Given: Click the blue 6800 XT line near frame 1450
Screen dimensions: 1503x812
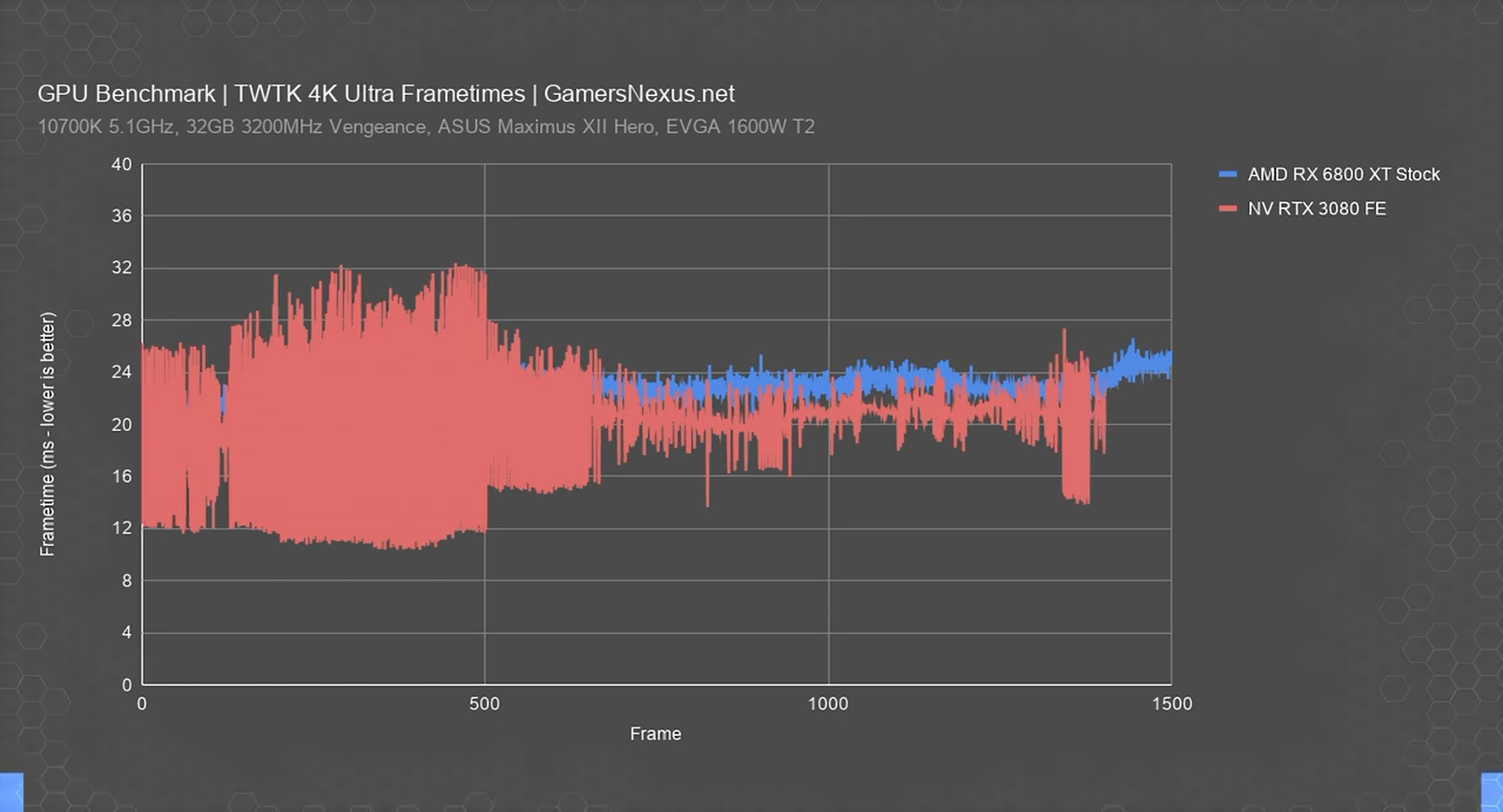Looking at the screenshot, I should click(1138, 361).
